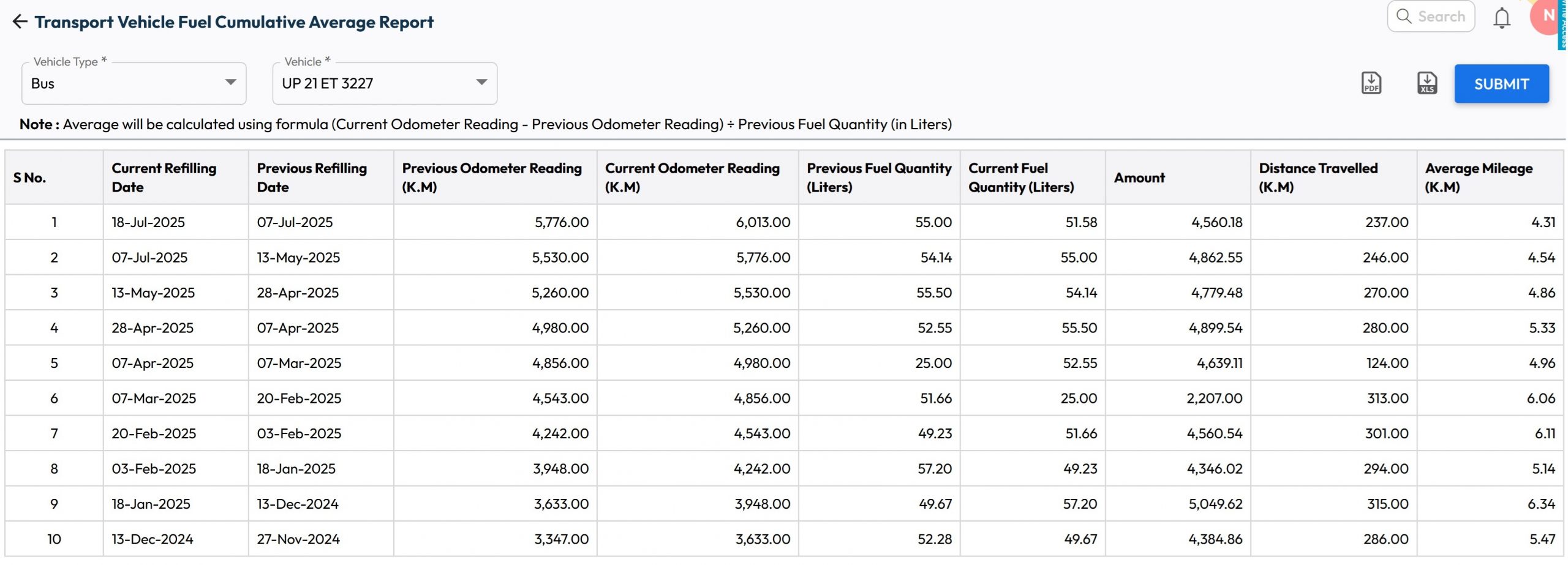The height and width of the screenshot is (565, 1568).
Task: Click the search magnifier icon
Action: [x=1403, y=17]
